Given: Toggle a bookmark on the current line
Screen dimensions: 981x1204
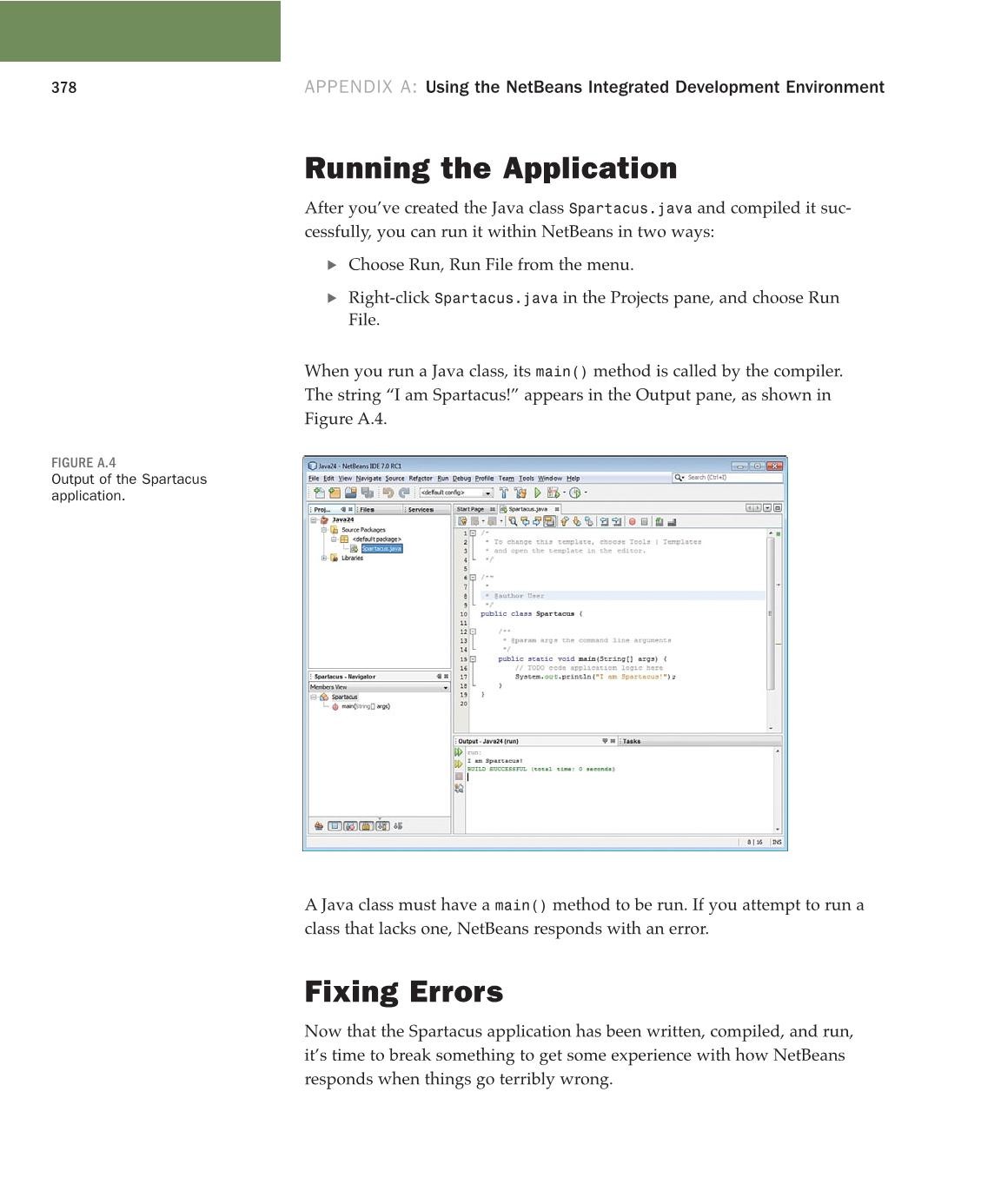Looking at the screenshot, I should coord(588,521).
